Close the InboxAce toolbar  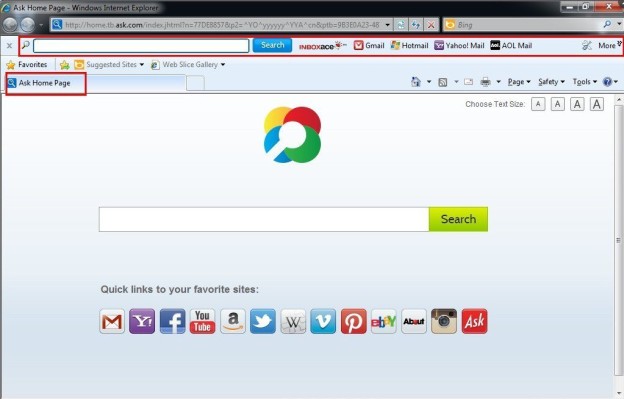tap(10, 46)
